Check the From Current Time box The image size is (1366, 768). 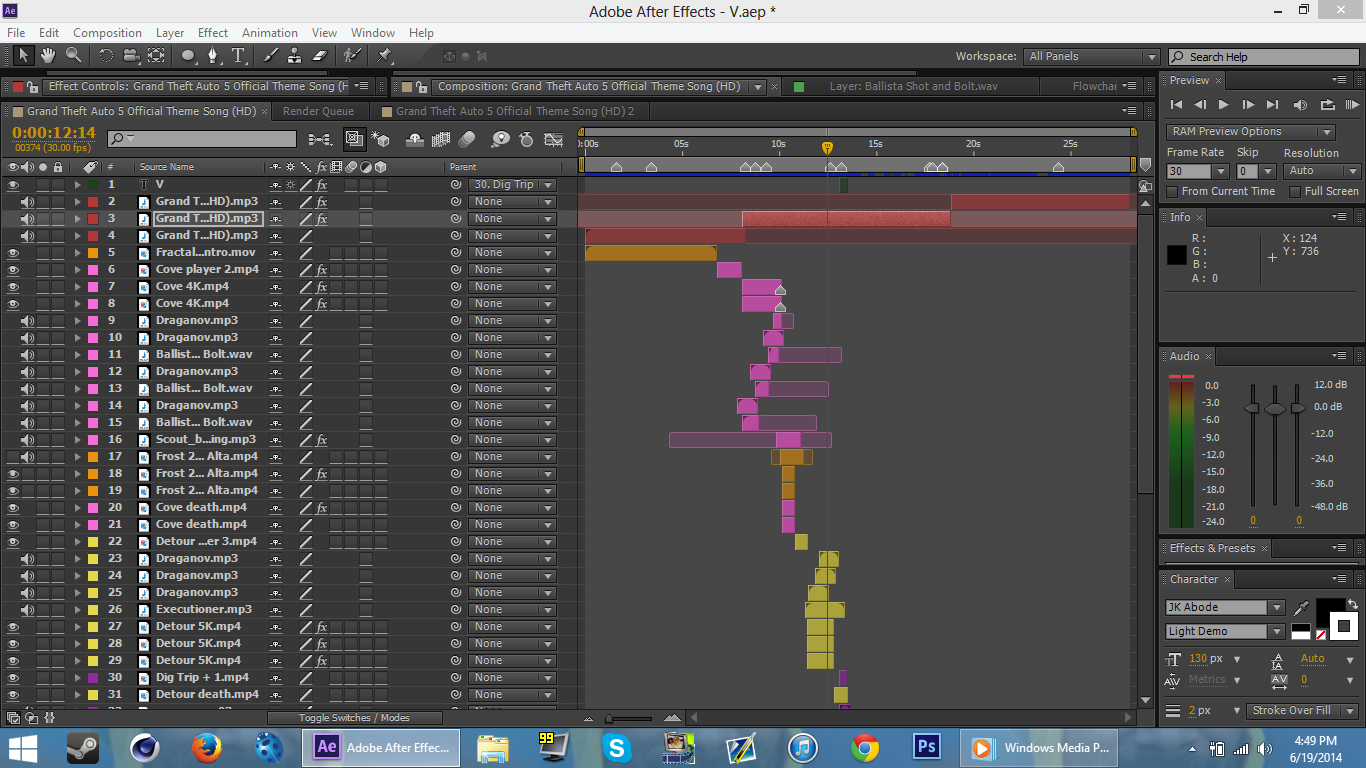(1173, 191)
